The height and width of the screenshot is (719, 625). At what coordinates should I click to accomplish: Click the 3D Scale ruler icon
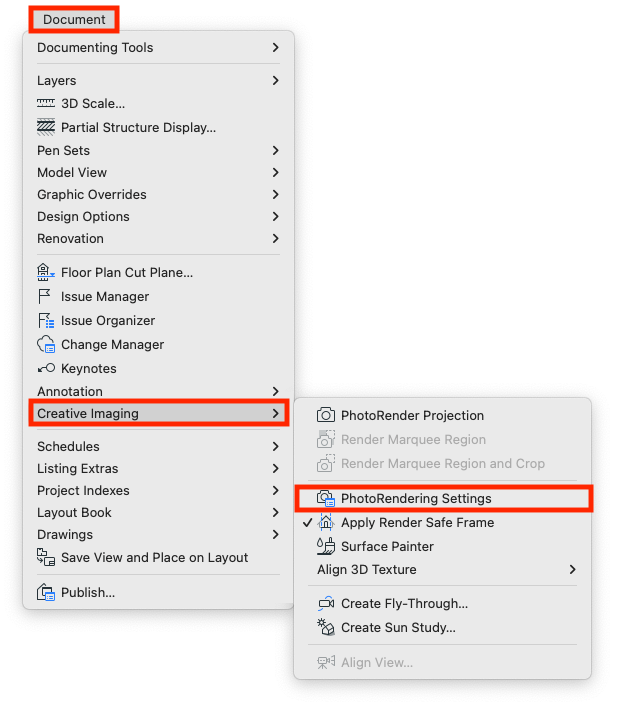(46, 103)
